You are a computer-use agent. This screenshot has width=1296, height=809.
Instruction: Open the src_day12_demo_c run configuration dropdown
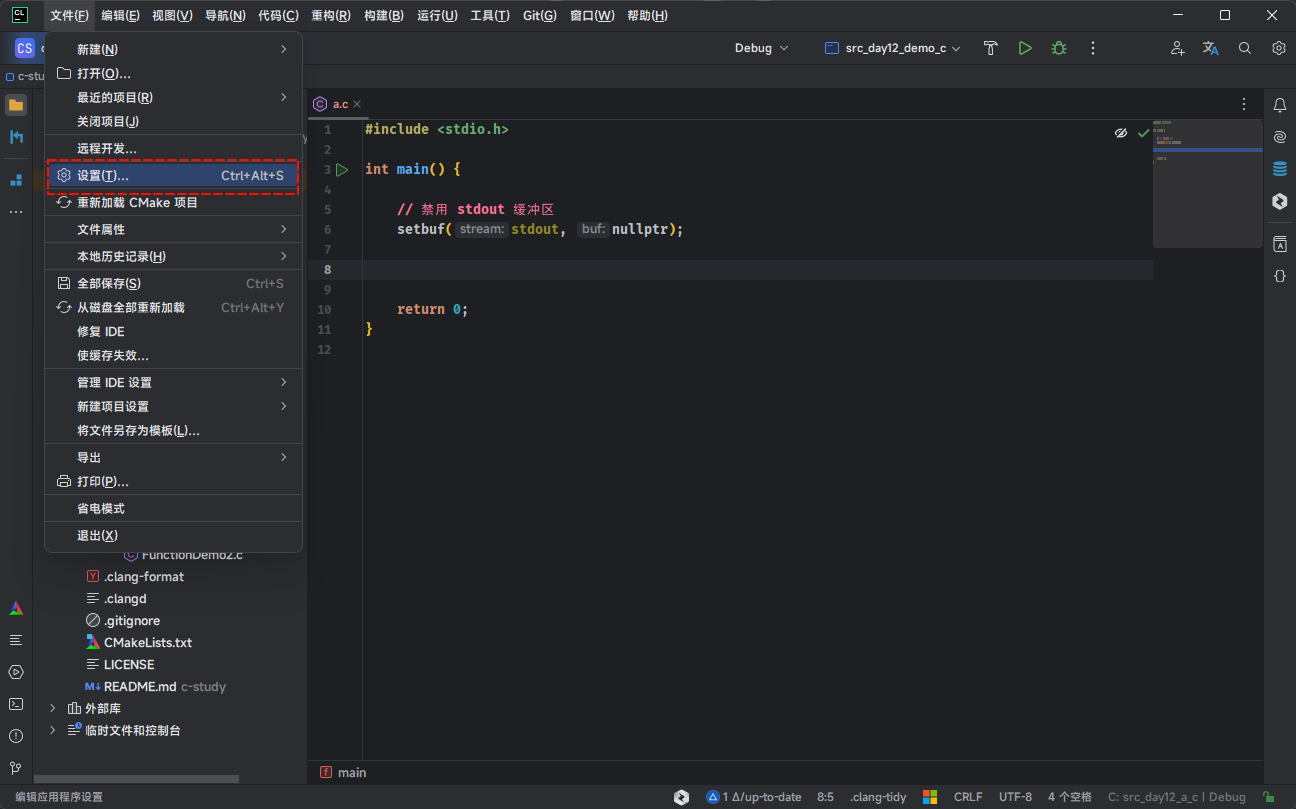[x=892, y=48]
